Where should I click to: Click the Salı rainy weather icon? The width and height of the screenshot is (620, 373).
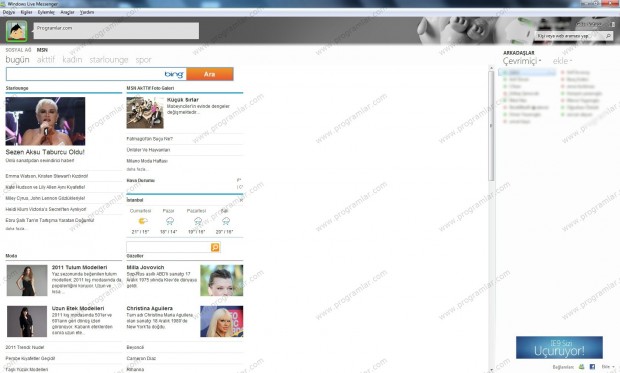tap(226, 221)
